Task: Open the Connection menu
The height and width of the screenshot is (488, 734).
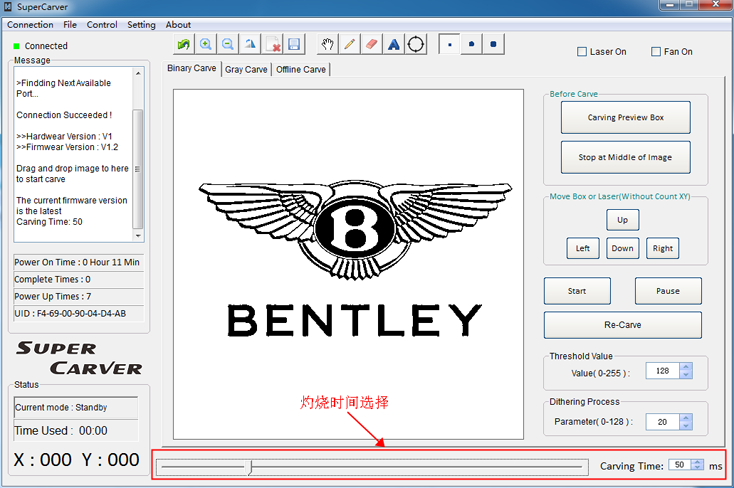Action: pyautogui.click(x=30, y=25)
